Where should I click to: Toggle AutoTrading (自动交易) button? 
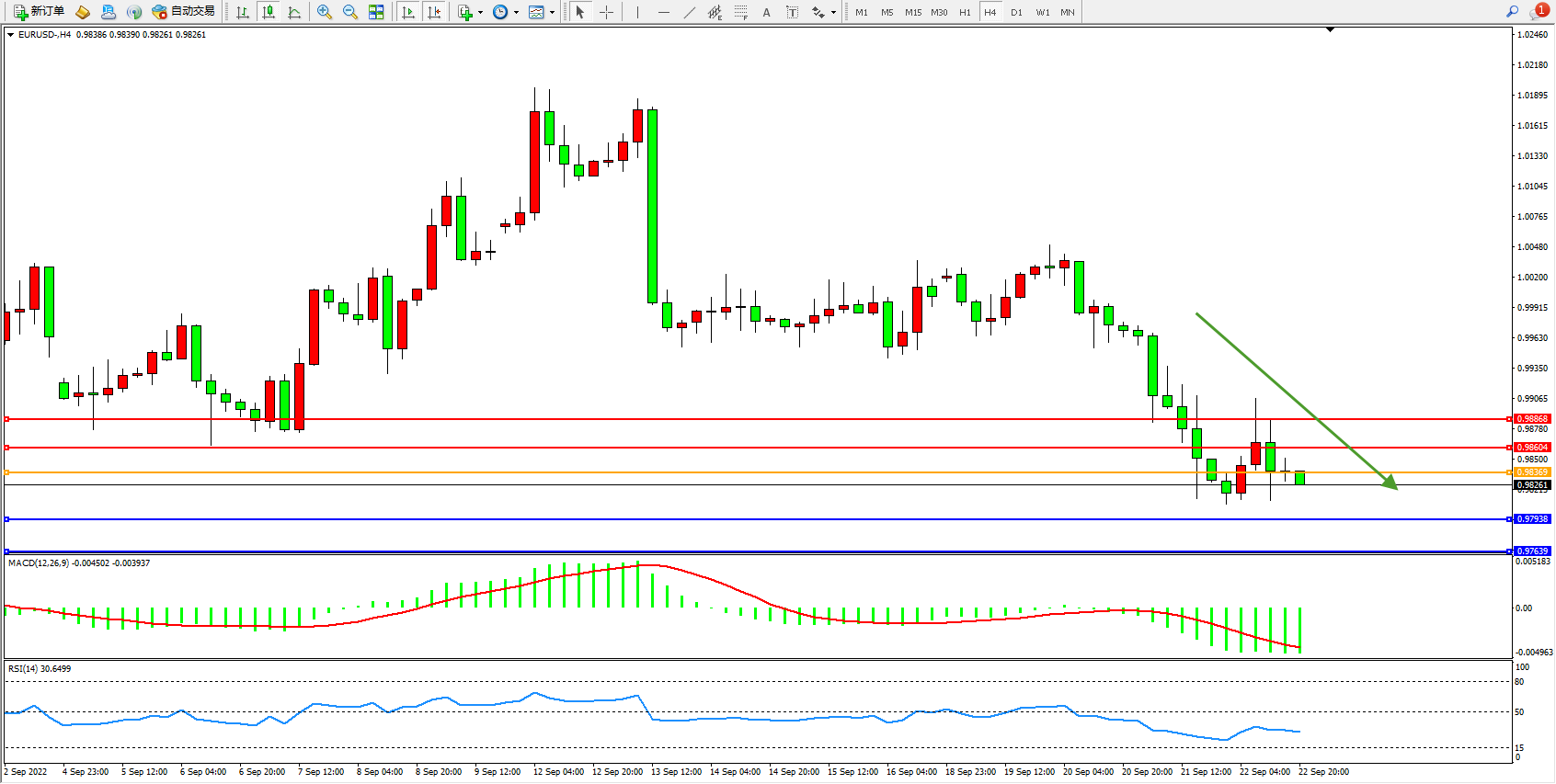(x=183, y=12)
